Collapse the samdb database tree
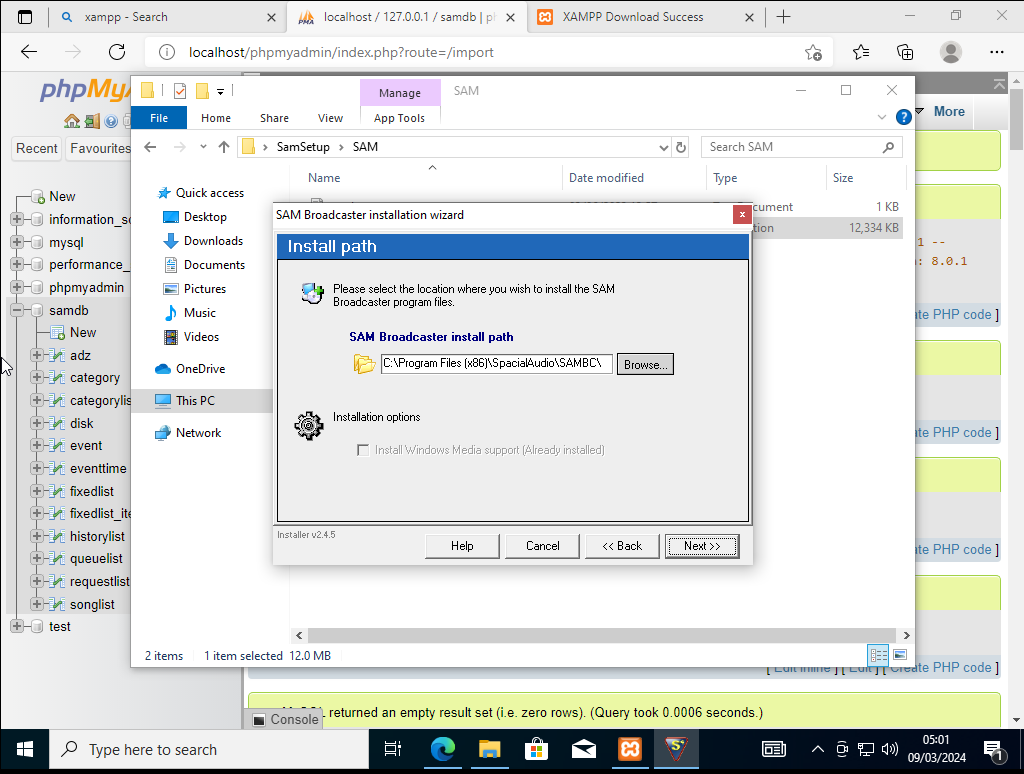 (17, 311)
